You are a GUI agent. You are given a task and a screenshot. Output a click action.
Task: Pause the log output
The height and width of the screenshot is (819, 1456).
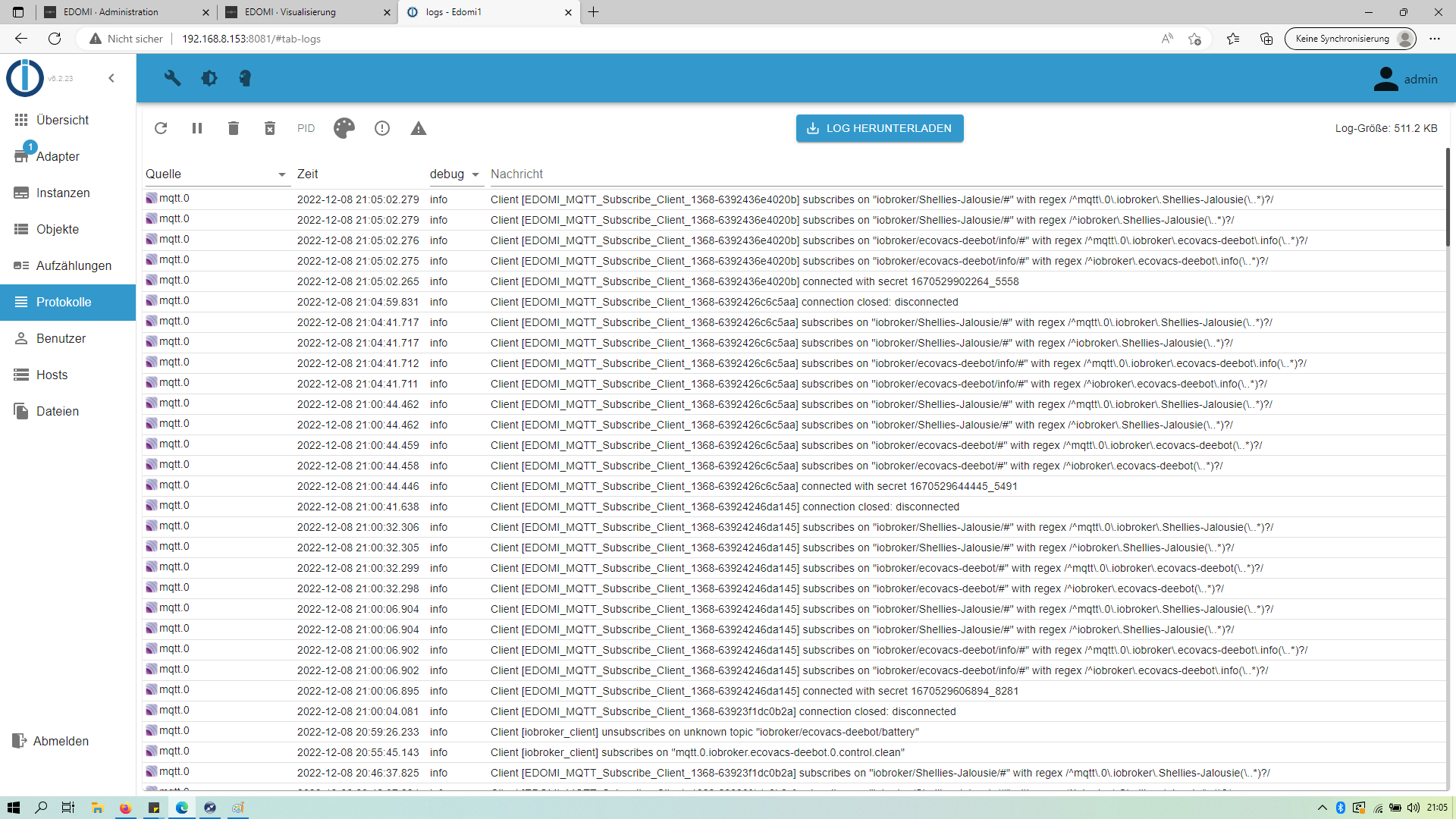click(x=197, y=128)
